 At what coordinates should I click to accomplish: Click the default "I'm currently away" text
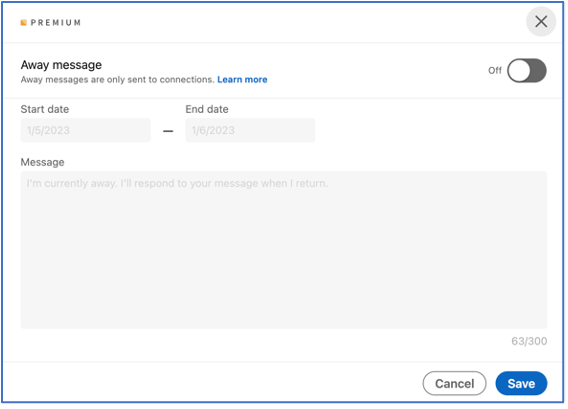pyautogui.click(x=177, y=183)
